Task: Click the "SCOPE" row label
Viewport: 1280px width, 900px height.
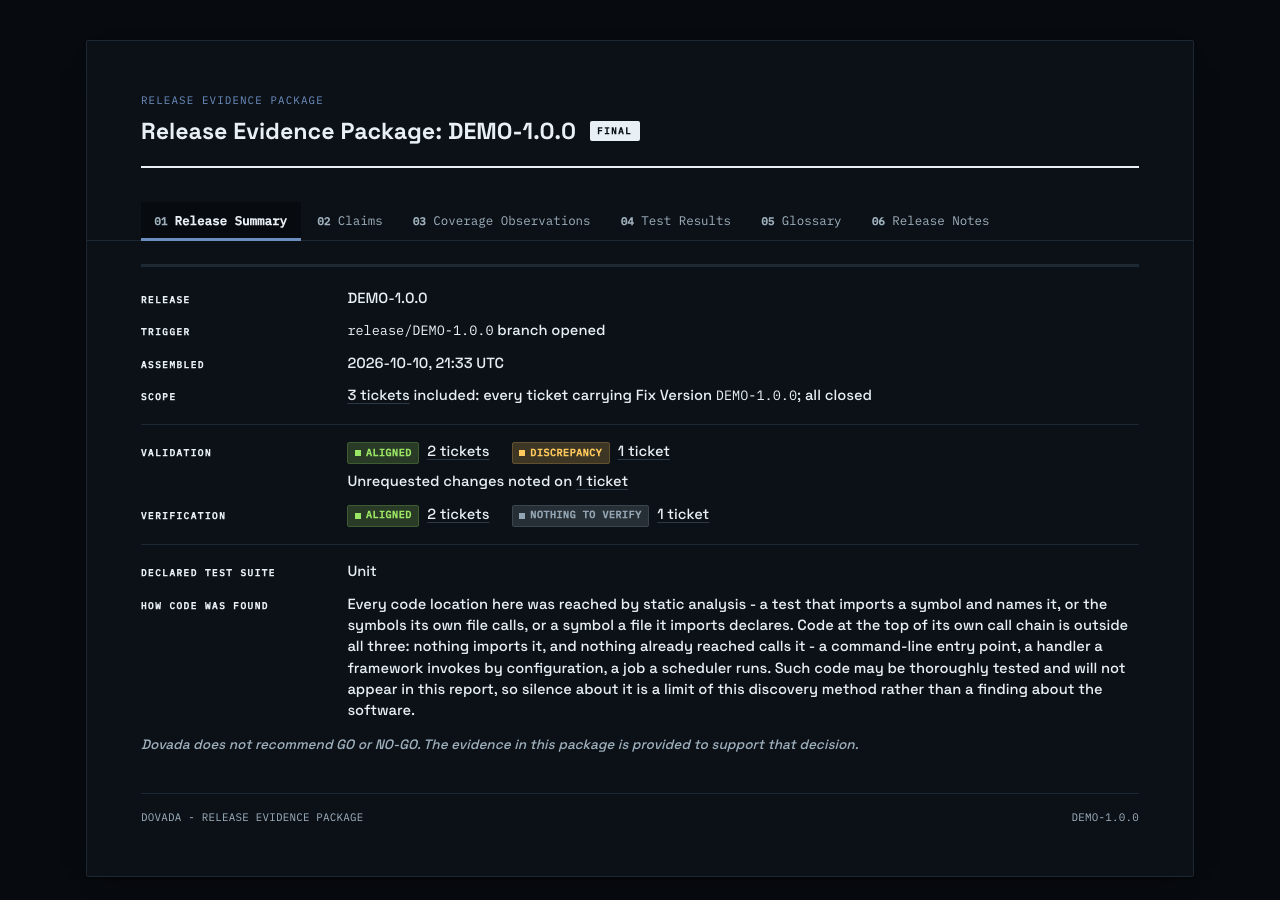Action: tap(158, 397)
